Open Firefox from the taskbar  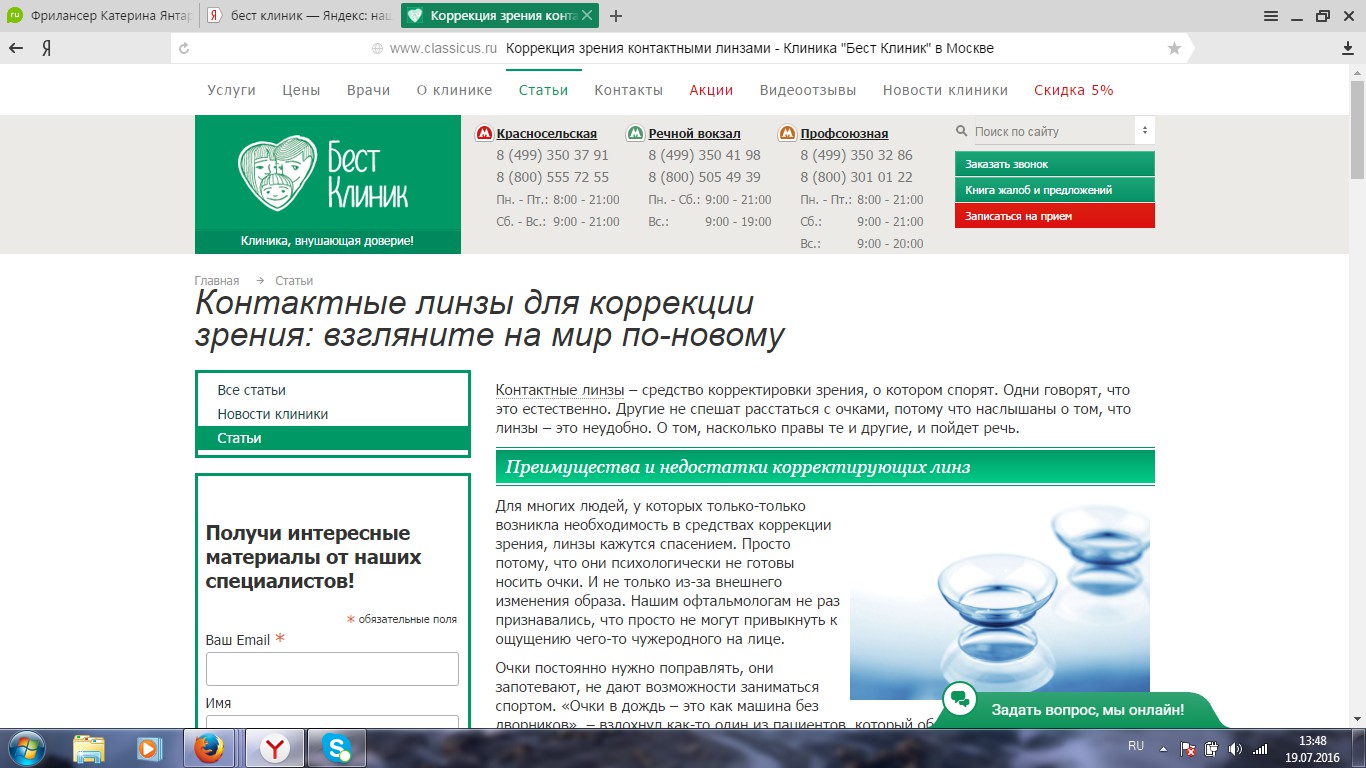coord(208,748)
